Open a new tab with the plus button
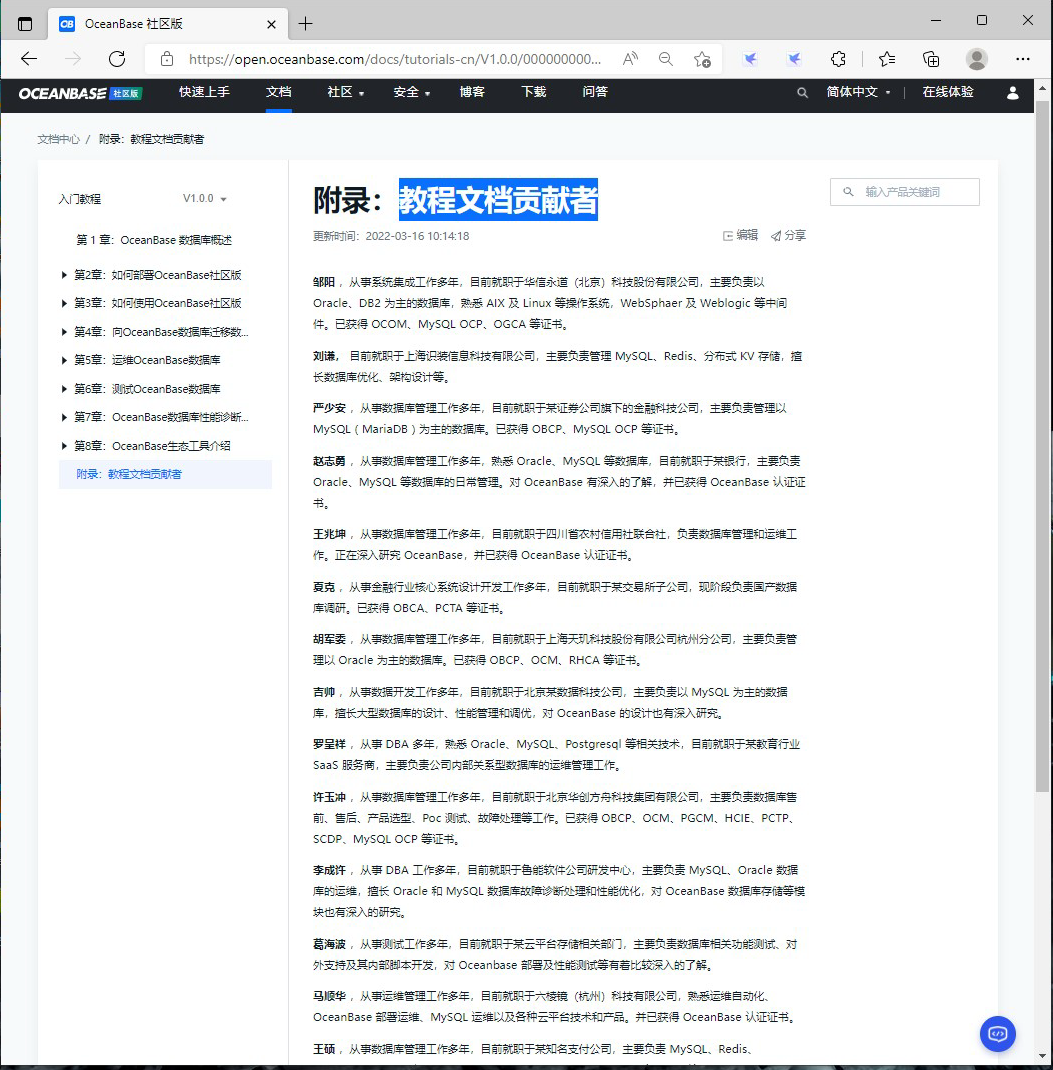Image resolution: width=1053 pixels, height=1070 pixels. [306, 24]
